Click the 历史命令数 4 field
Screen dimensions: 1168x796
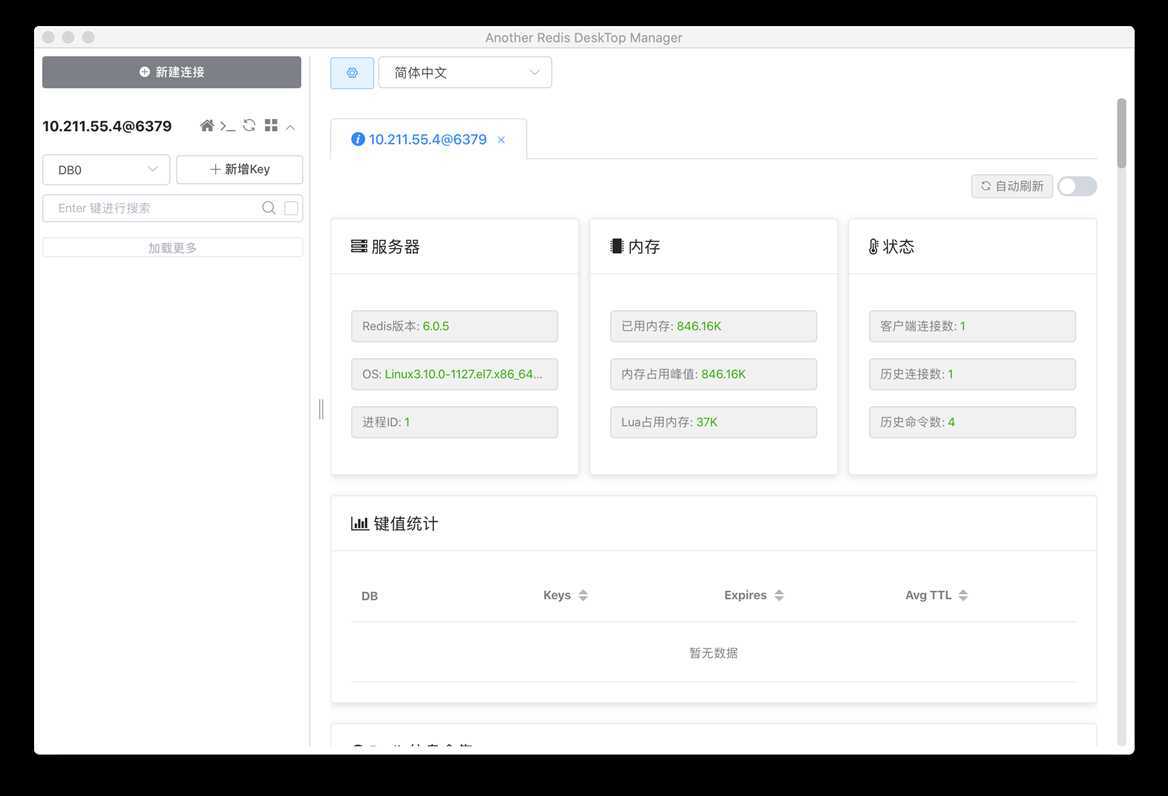click(x=972, y=422)
